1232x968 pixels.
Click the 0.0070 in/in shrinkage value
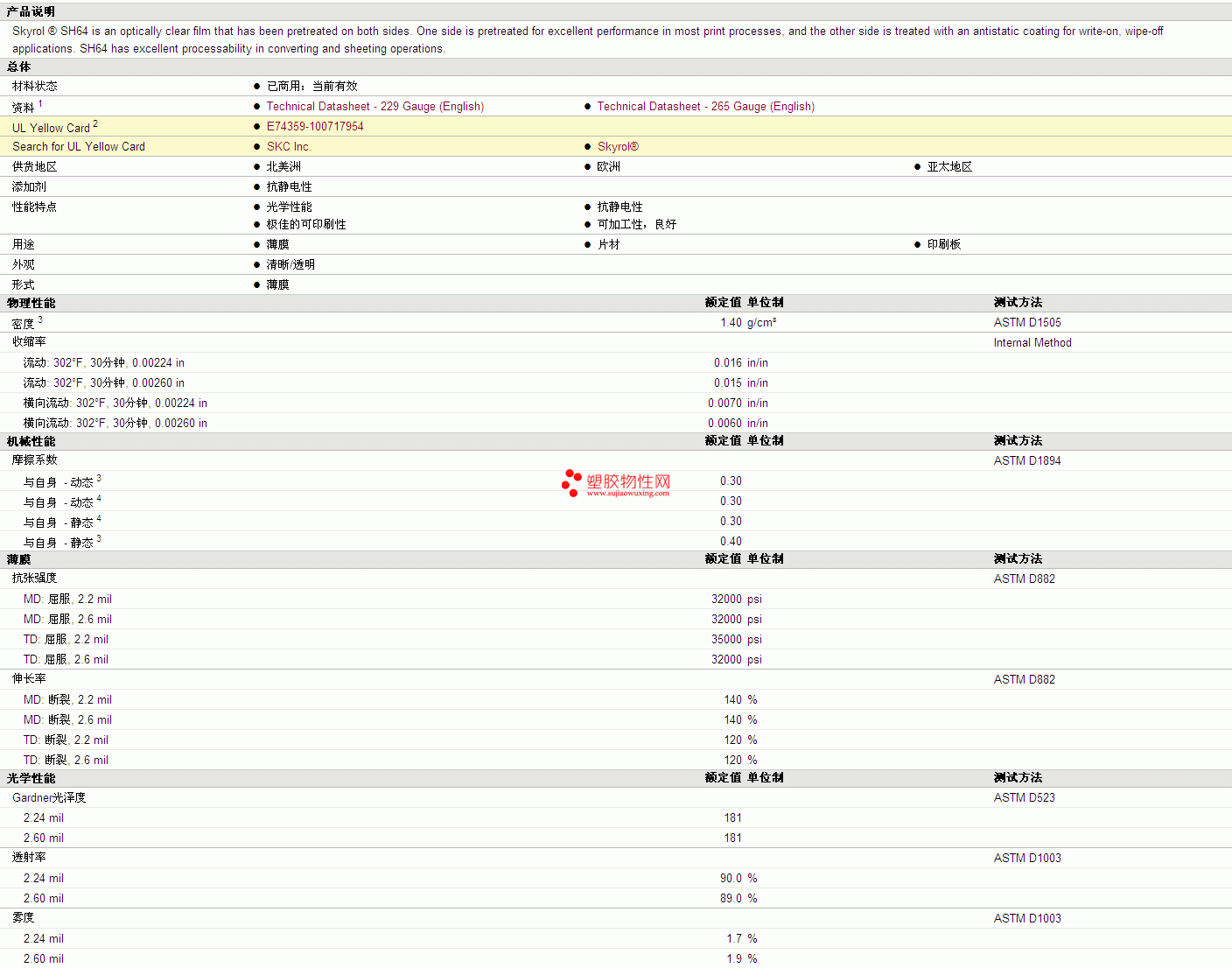[x=738, y=403]
